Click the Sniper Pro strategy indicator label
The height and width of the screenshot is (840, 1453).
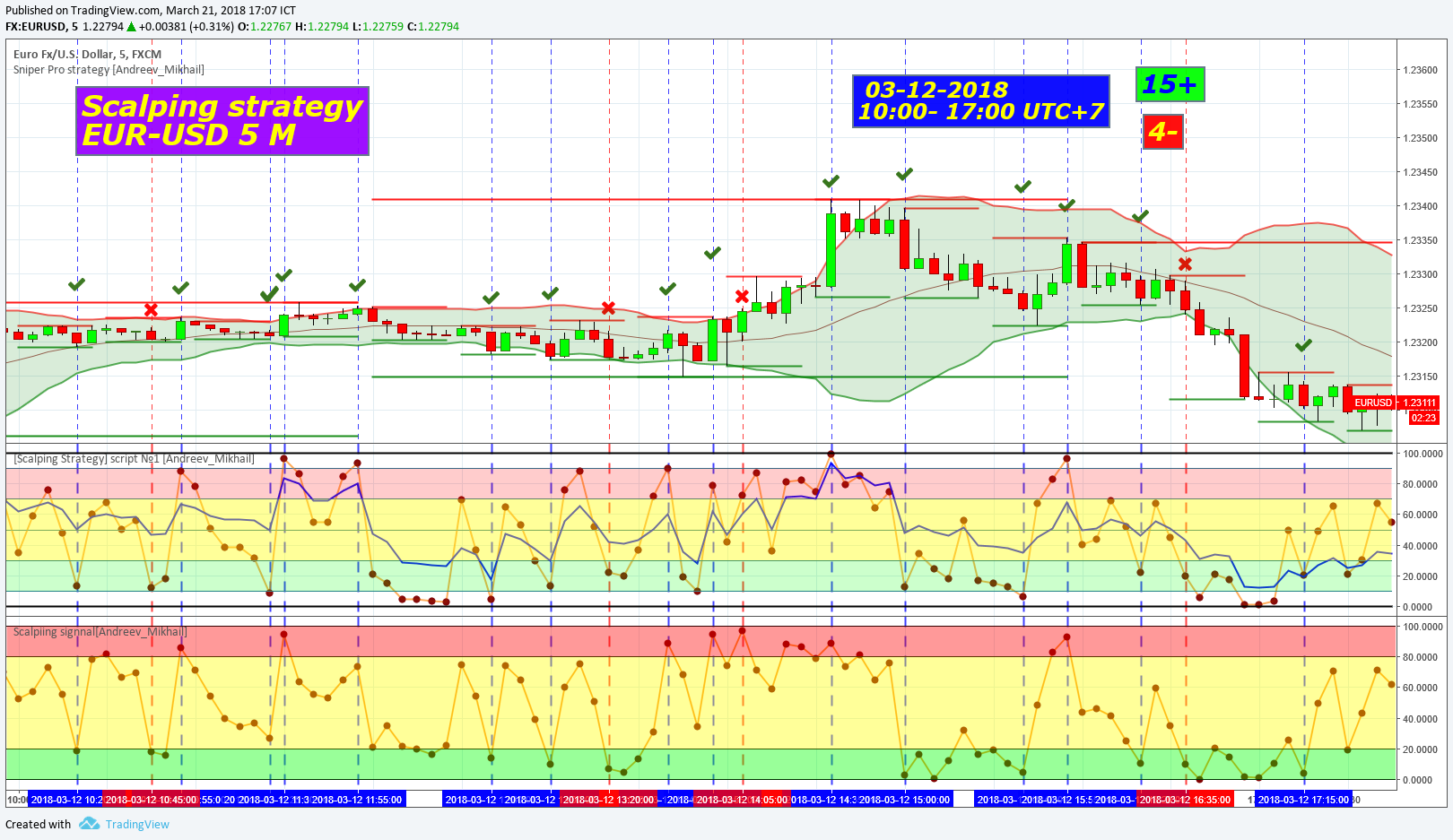(x=109, y=69)
